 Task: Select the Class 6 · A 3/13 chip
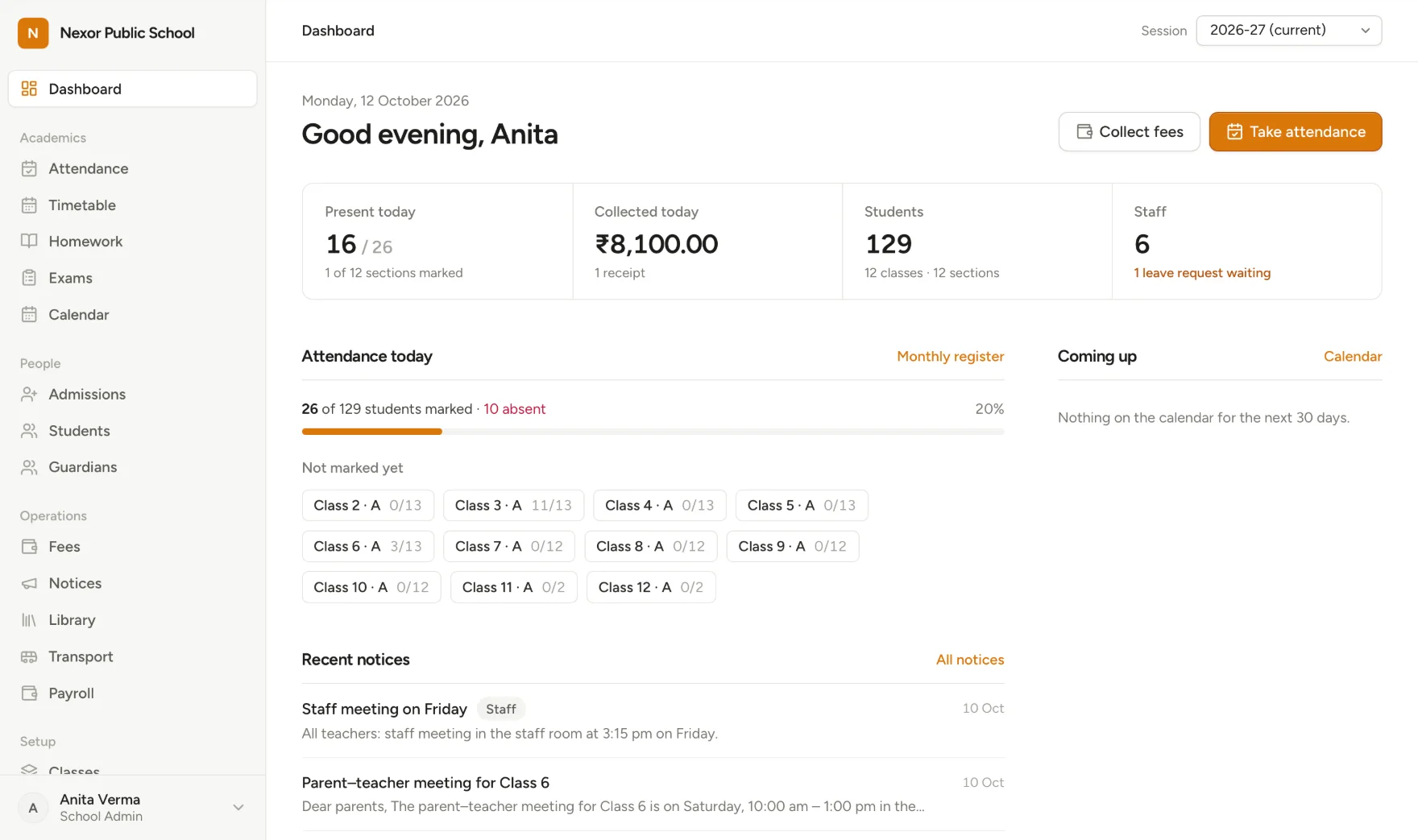click(x=368, y=547)
